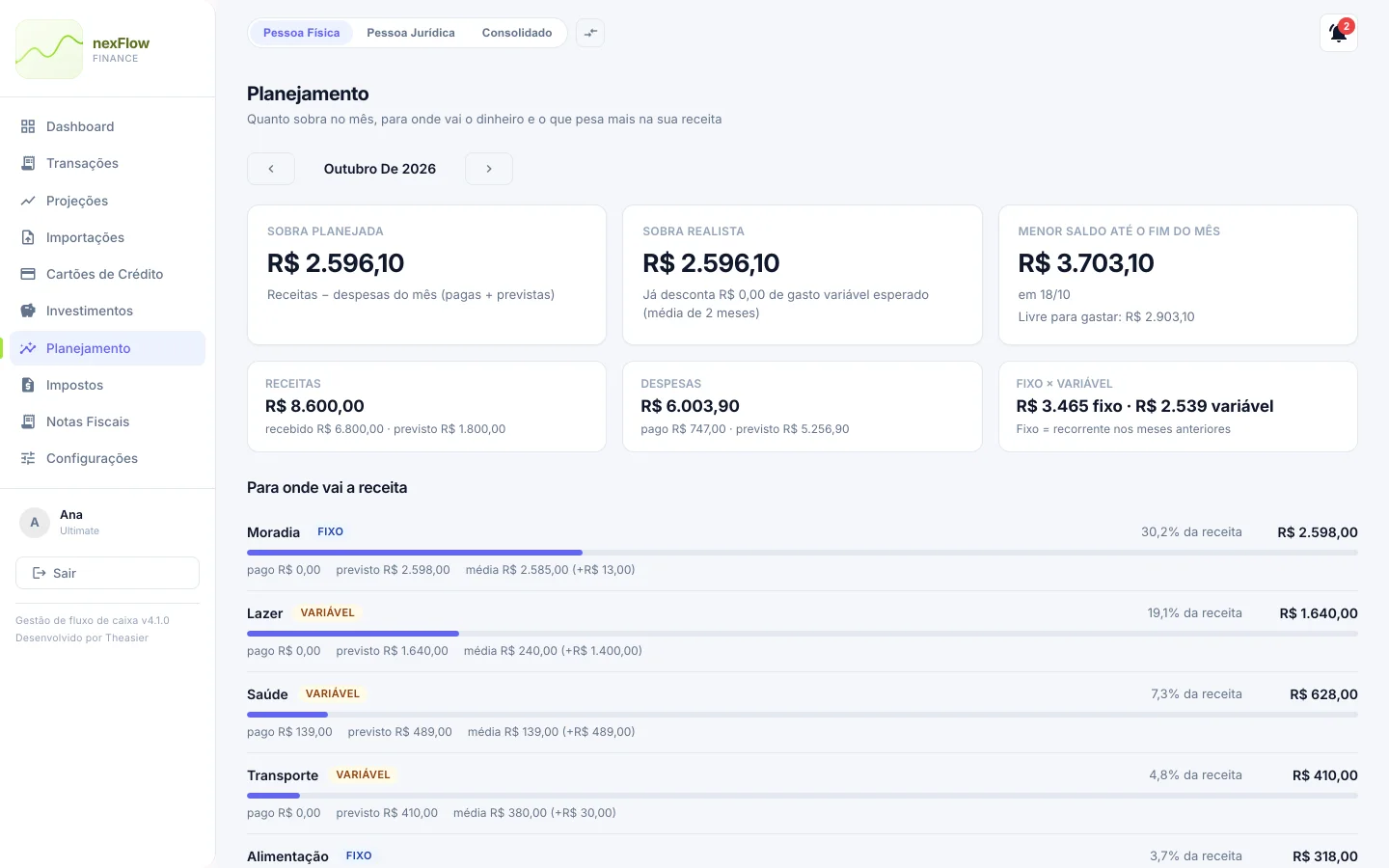The width and height of the screenshot is (1389, 868).
Task: Open Transações in the sidebar
Action: click(x=108, y=163)
